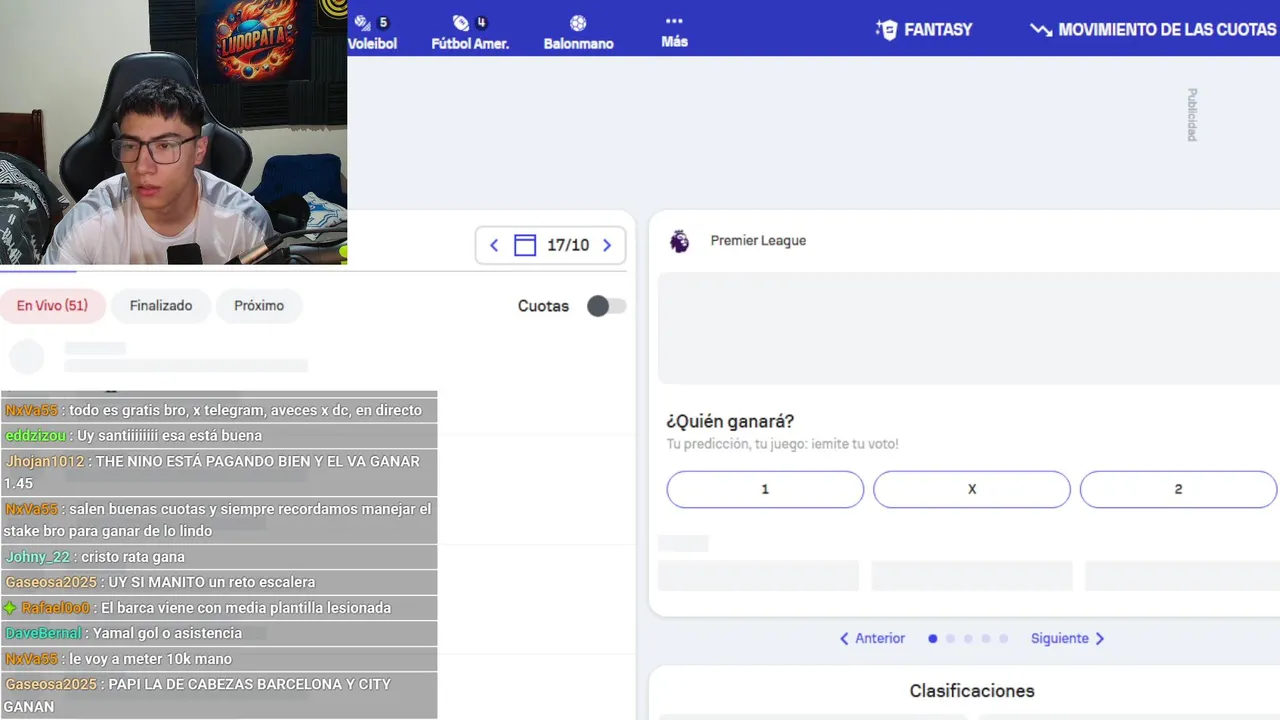Select the En Vivo (51) tab
The width and height of the screenshot is (1280, 720).
52,306
